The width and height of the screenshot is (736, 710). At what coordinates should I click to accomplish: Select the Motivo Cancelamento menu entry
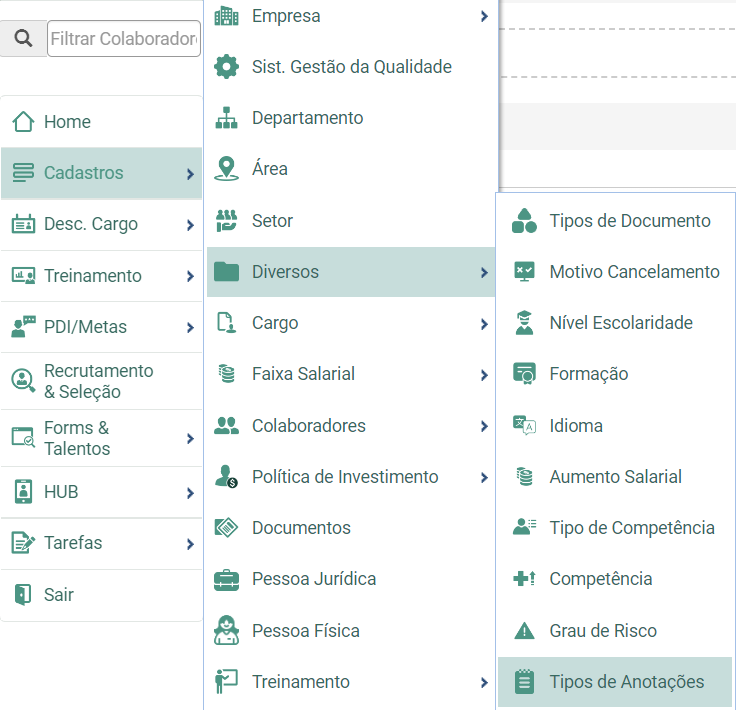(x=615, y=272)
